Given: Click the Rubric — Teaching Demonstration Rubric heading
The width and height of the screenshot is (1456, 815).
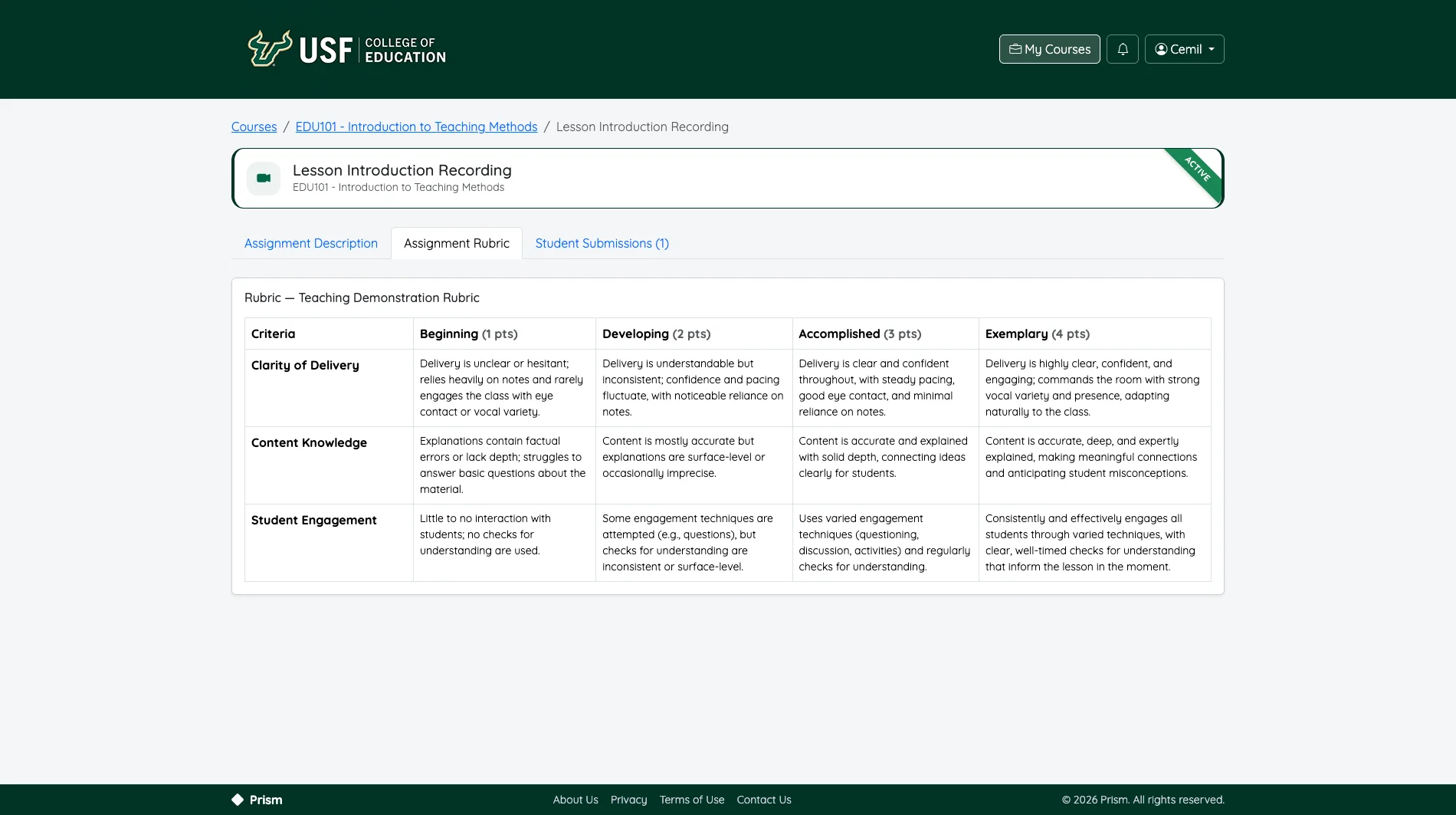Looking at the screenshot, I should click(x=362, y=297).
